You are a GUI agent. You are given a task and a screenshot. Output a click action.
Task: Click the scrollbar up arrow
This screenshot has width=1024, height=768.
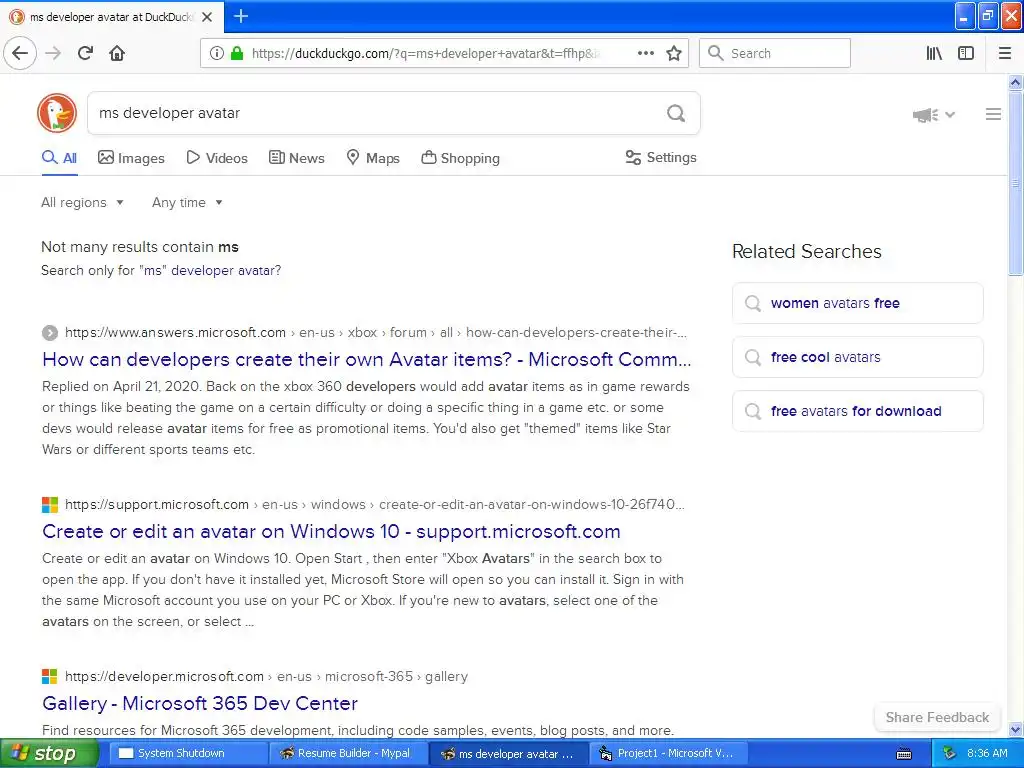pyautogui.click(x=1016, y=82)
